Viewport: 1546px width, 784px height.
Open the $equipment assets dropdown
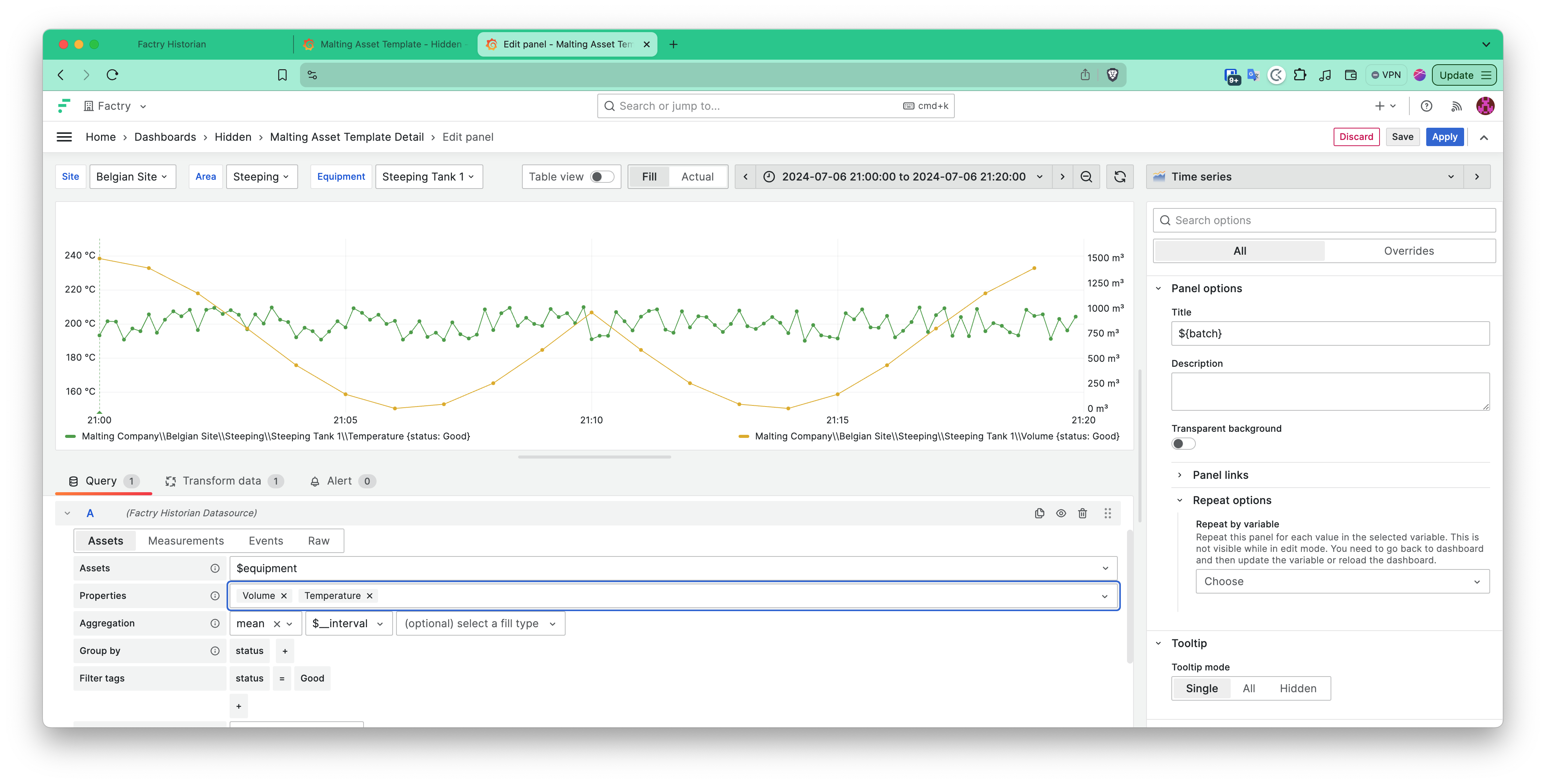(x=674, y=568)
